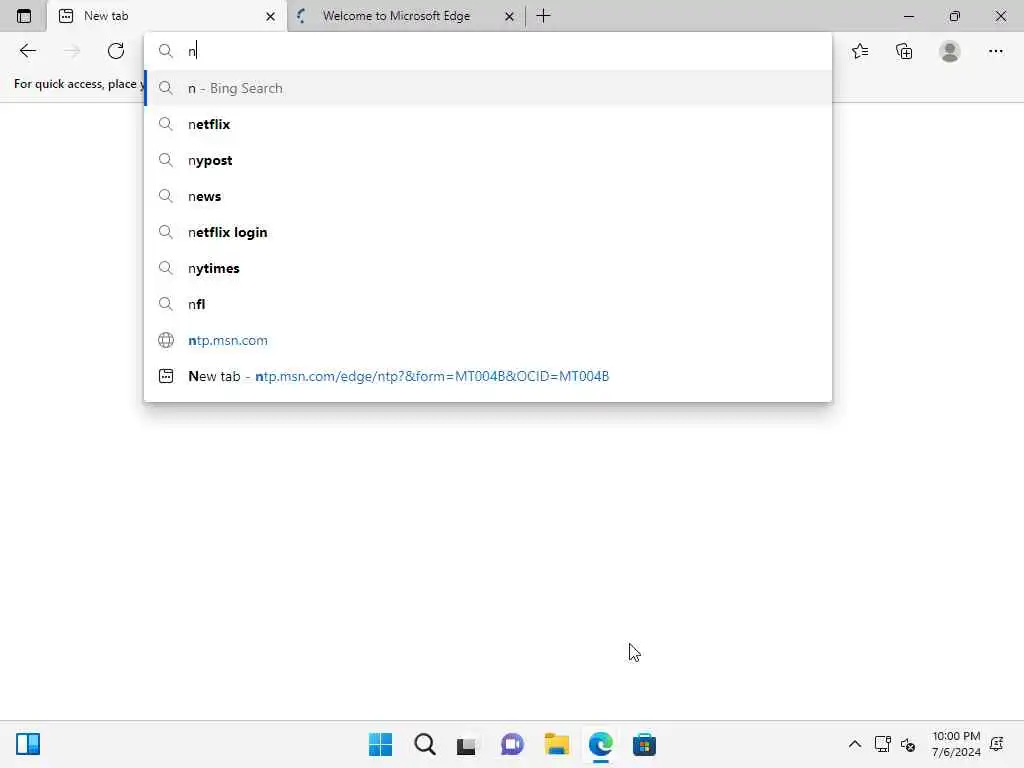1024x768 pixels.
Task: Select the New tab tab
Action: click(x=167, y=16)
